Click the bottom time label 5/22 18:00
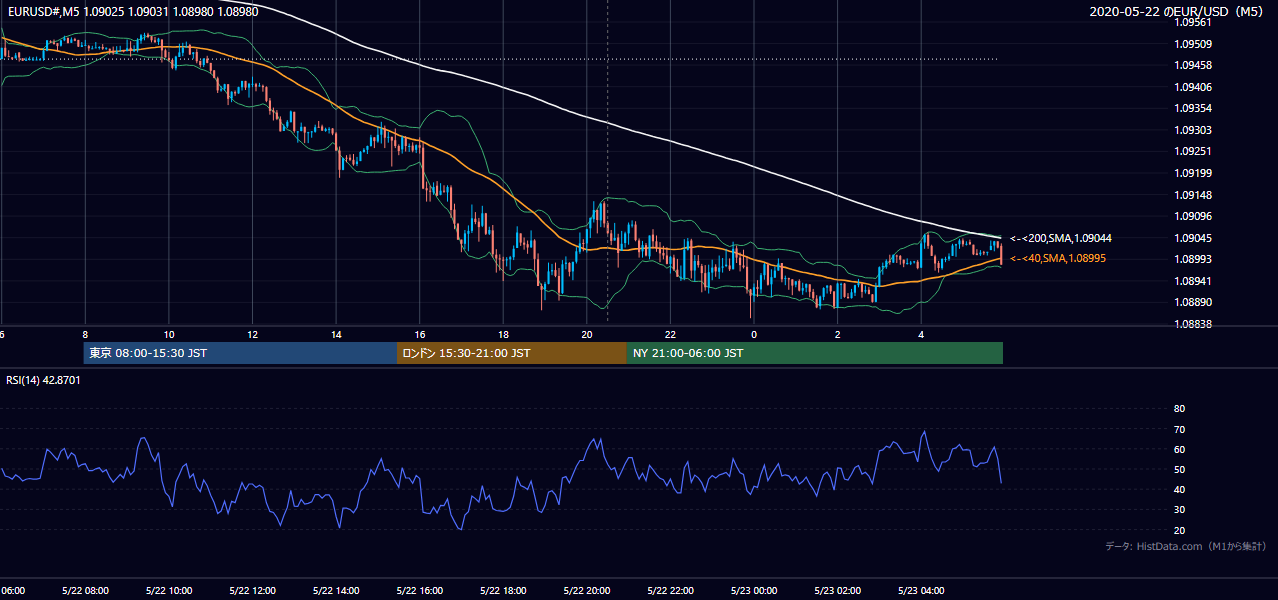Viewport: 1278px width, 600px height. pos(502,590)
